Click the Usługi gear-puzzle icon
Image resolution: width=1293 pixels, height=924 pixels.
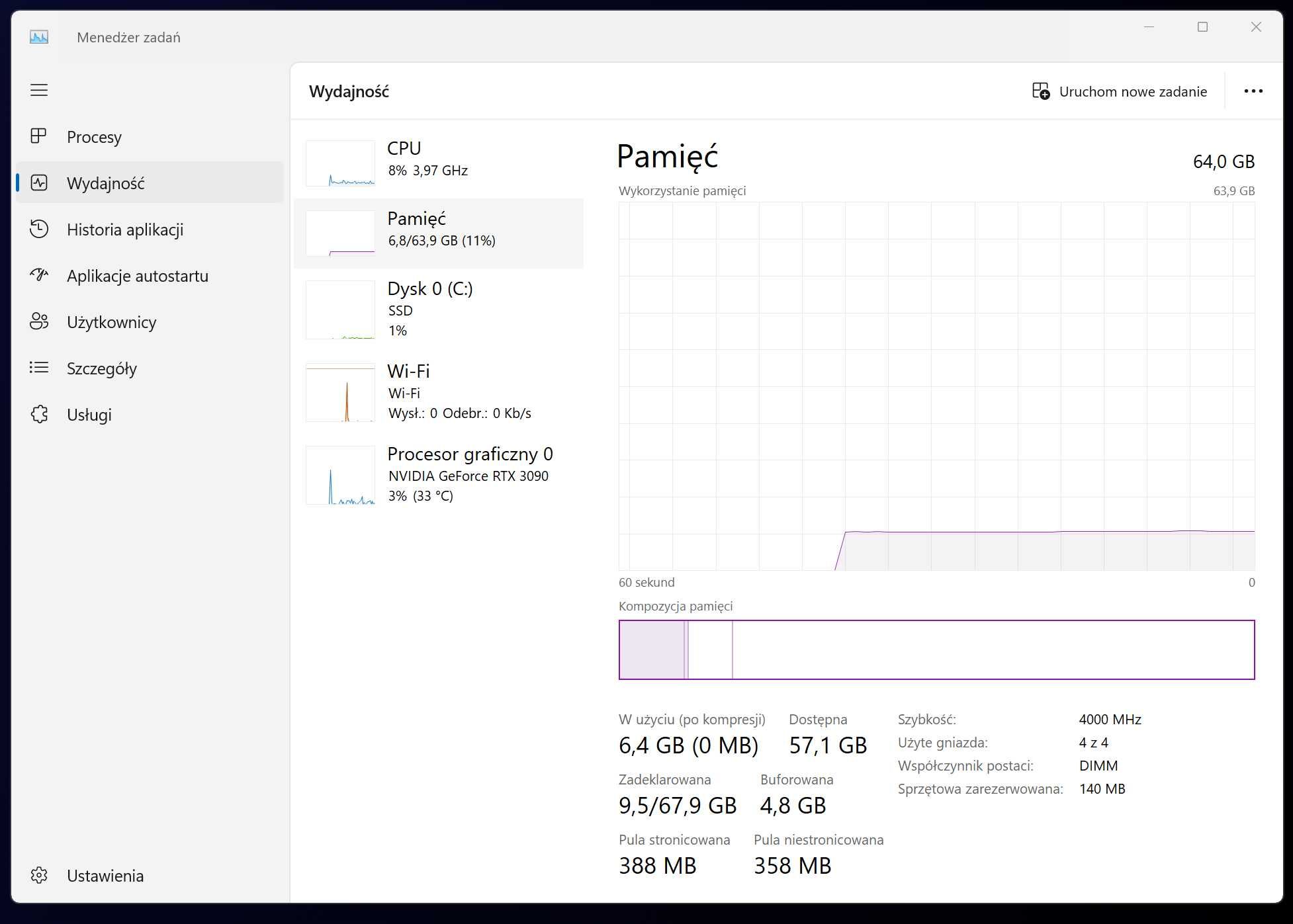tap(39, 414)
